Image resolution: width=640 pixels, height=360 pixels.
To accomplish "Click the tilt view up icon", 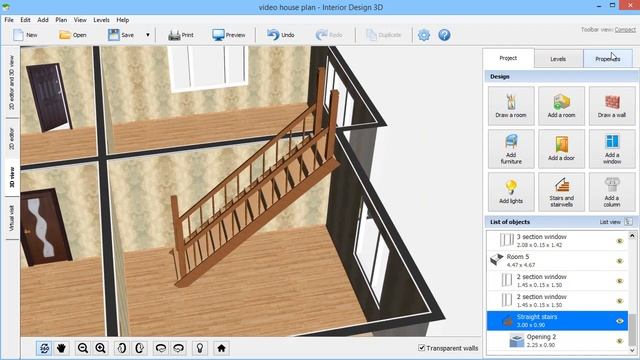I will coord(161,348).
